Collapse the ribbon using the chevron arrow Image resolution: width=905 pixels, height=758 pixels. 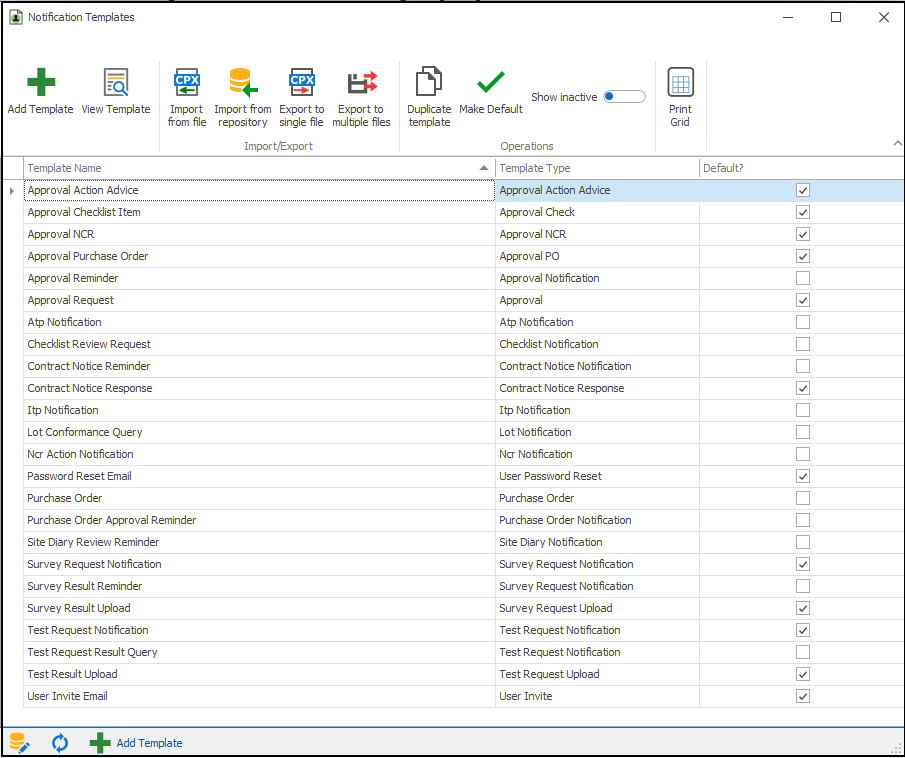point(896,145)
